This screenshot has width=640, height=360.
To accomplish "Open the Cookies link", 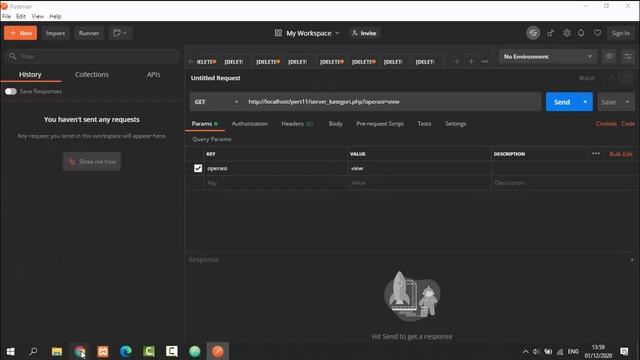I will pos(606,124).
